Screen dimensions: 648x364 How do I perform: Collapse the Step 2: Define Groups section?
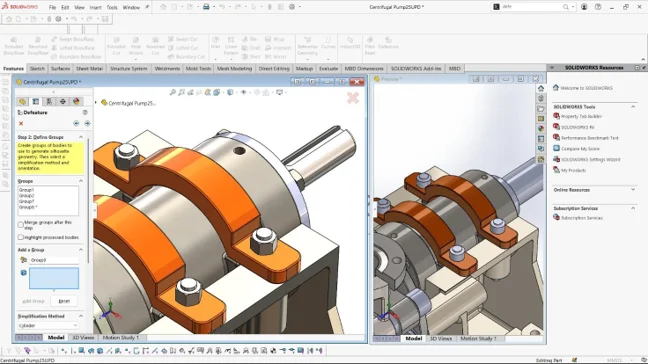coord(81,137)
